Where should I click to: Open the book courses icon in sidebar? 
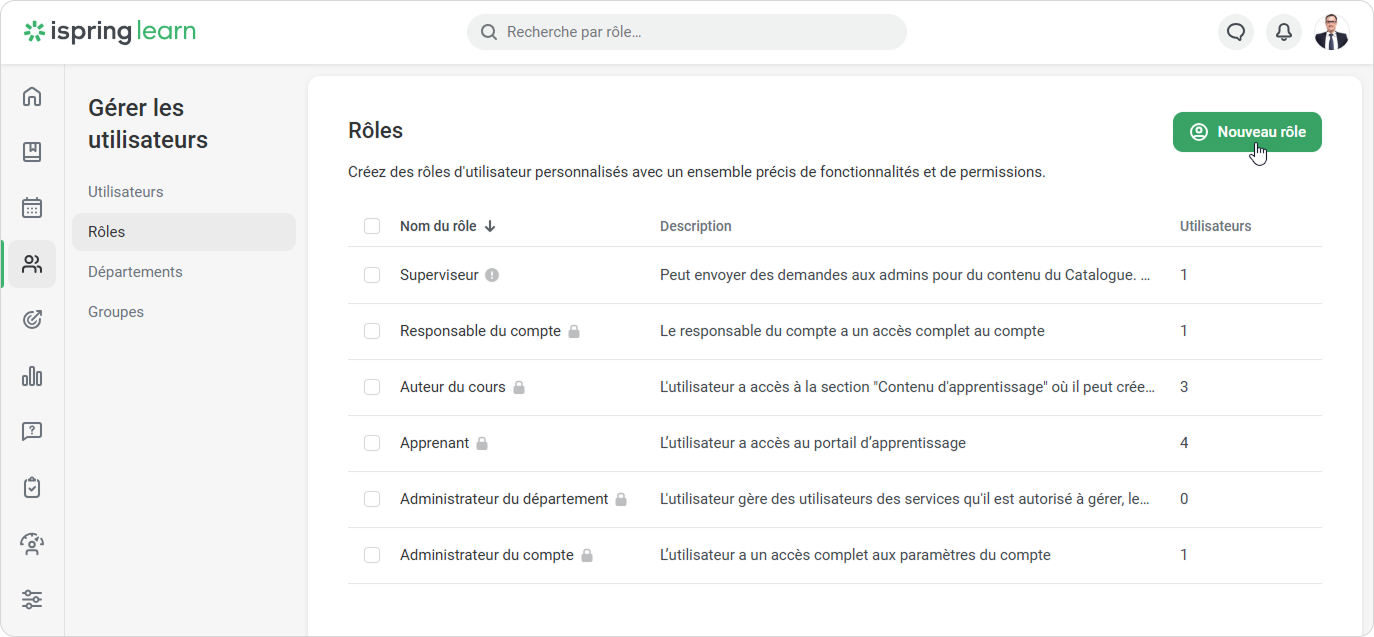32,152
